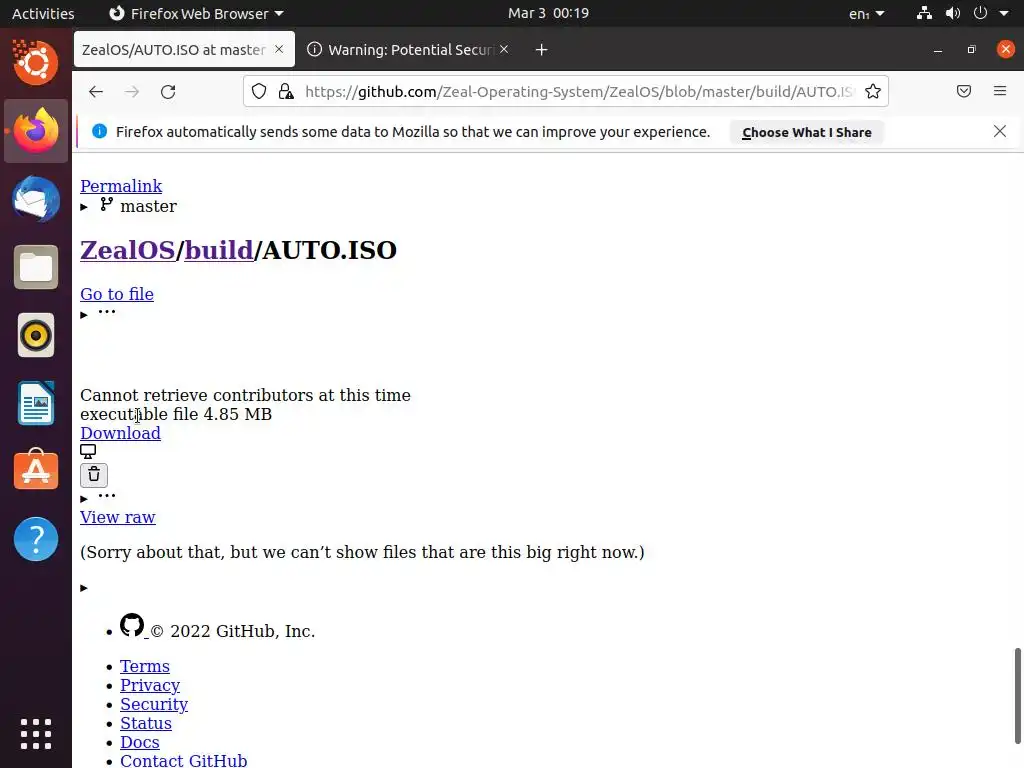Go back to the previous page
The height and width of the screenshot is (768, 1024).
[96, 91]
